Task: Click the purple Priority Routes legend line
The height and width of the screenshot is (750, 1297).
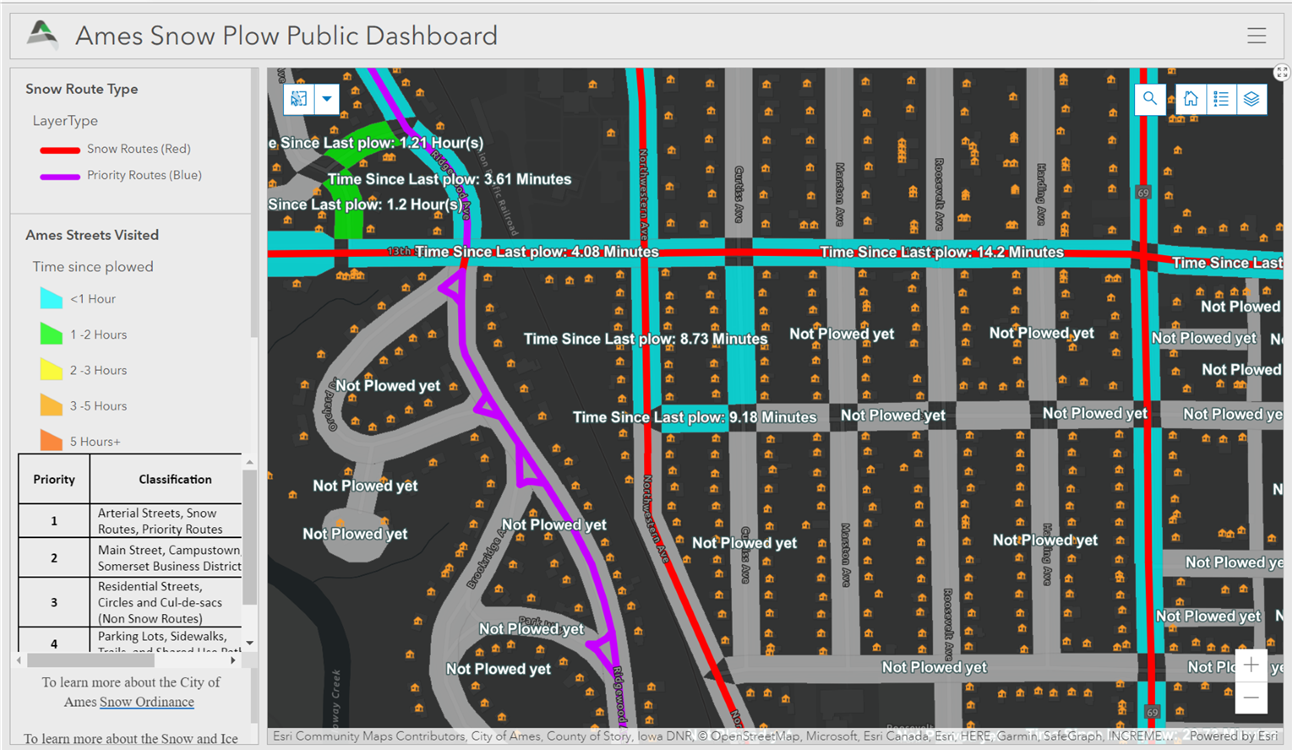Action: pyautogui.click(x=59, y=176)
